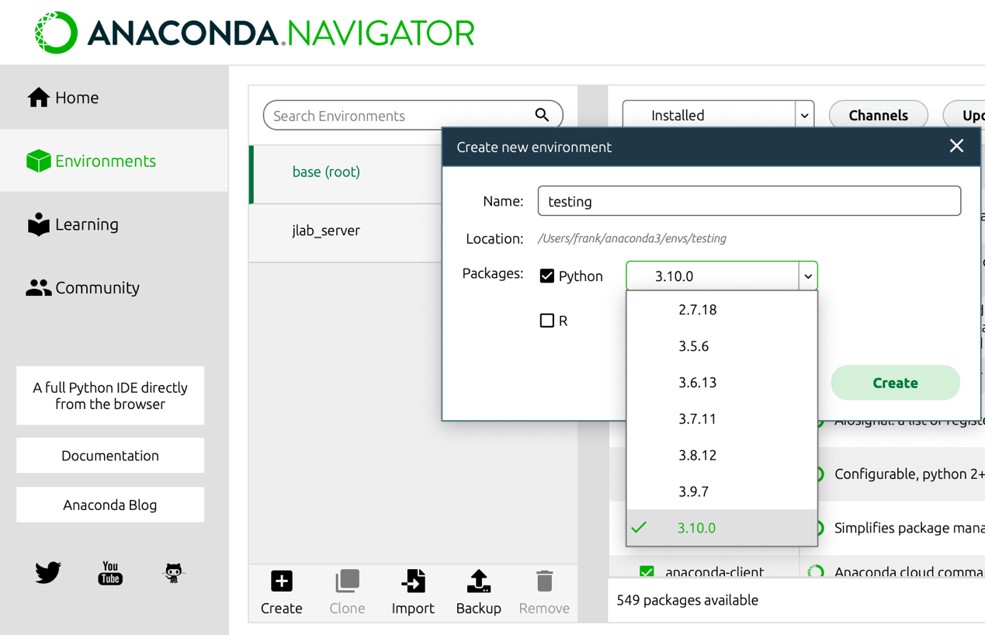Click the search magnifier icon
Screen dimensions: 985x635
[x=541, y=114]
